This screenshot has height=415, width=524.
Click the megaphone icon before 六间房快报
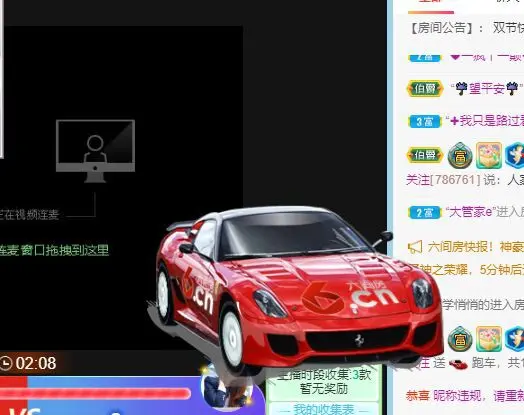click(415, 247)
